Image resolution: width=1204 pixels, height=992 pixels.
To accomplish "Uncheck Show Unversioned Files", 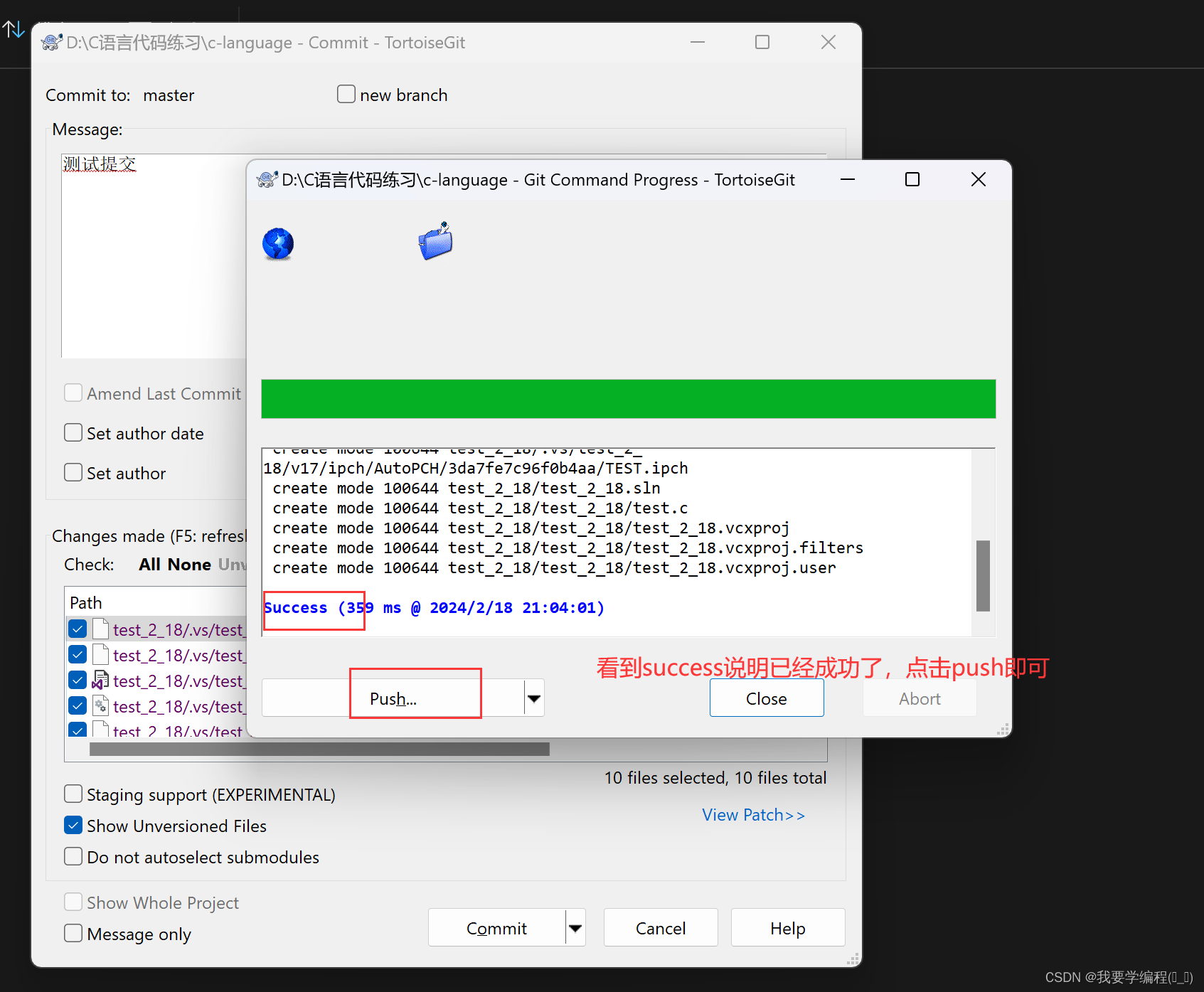I will tap(73, 825).
